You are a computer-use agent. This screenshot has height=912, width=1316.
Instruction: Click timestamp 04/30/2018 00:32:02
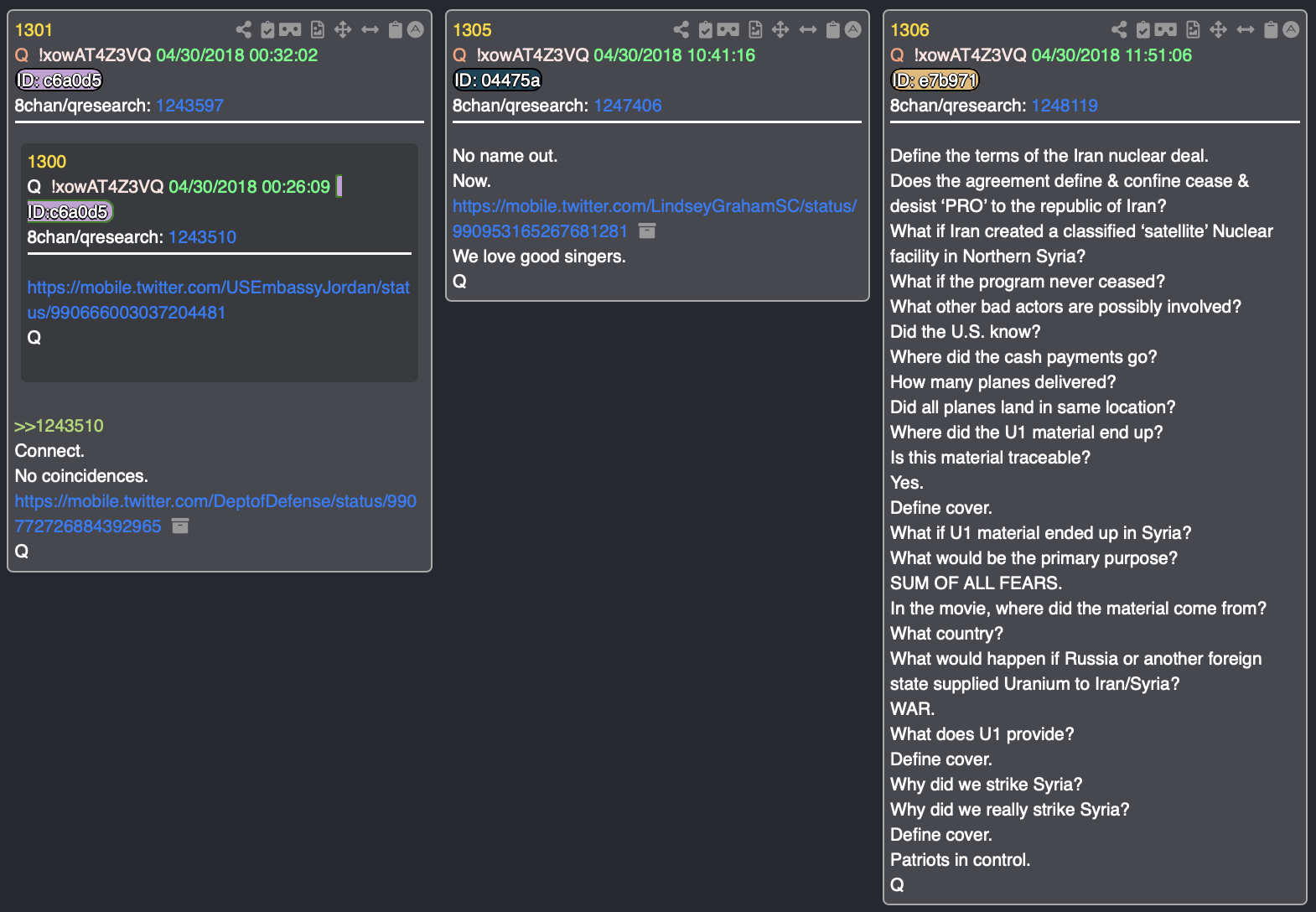coord(237,55)
